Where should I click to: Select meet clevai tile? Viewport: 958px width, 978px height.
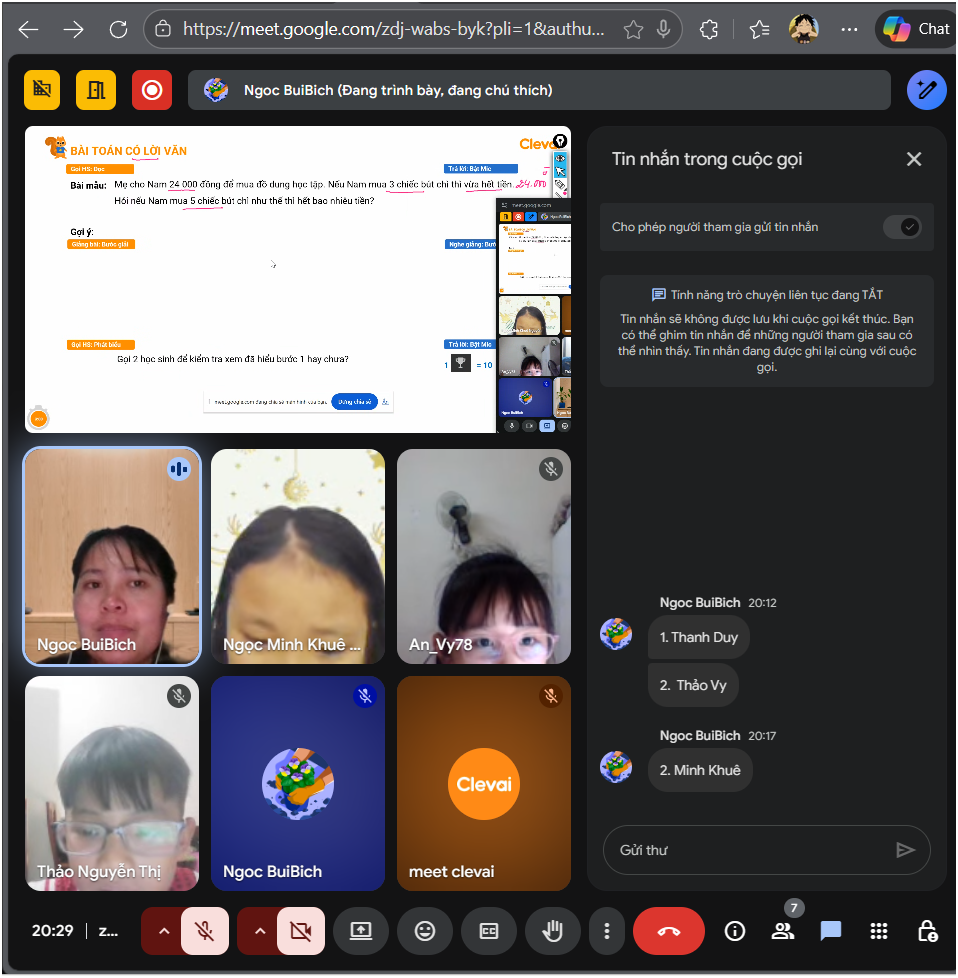pos(483,783)
